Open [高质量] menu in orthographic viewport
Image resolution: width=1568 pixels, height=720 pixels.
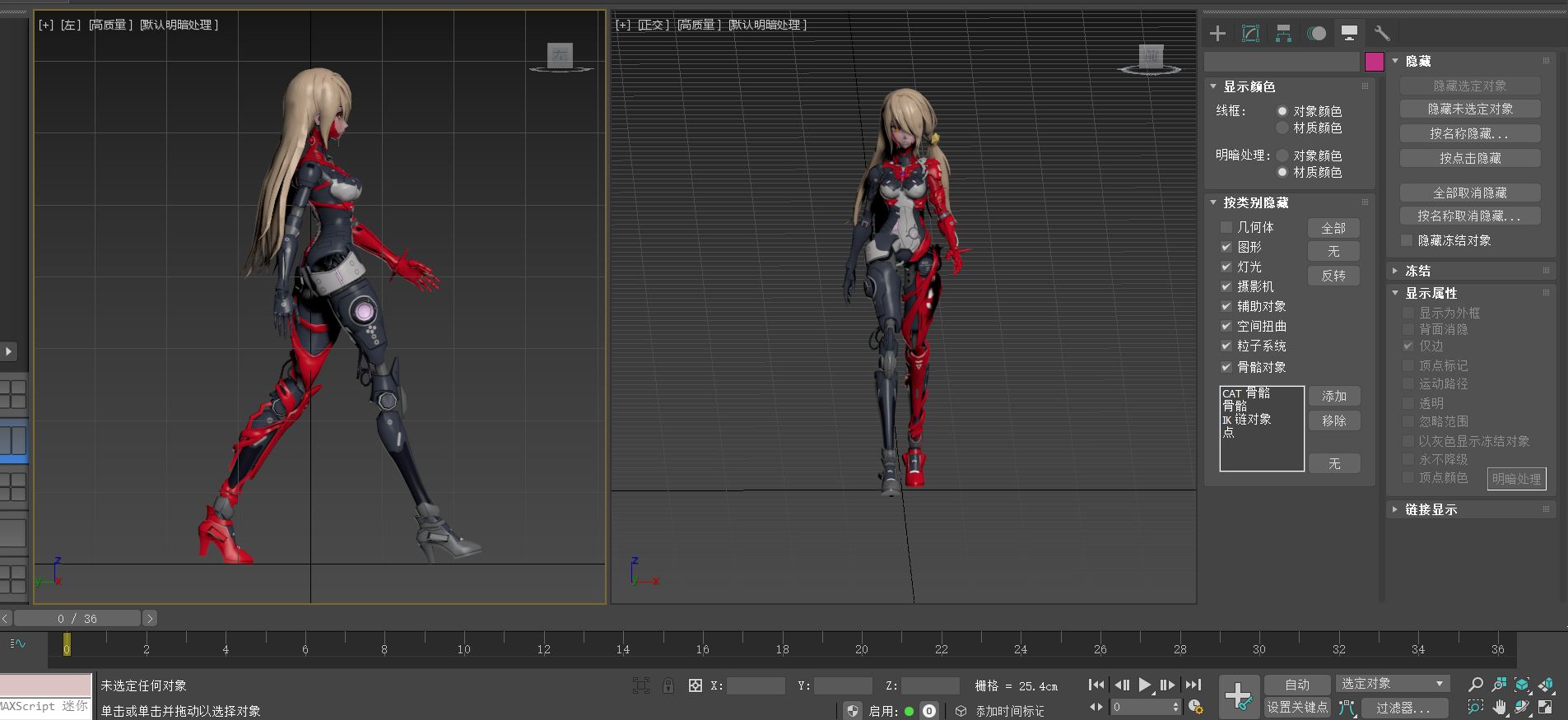[x=699, y=25]
